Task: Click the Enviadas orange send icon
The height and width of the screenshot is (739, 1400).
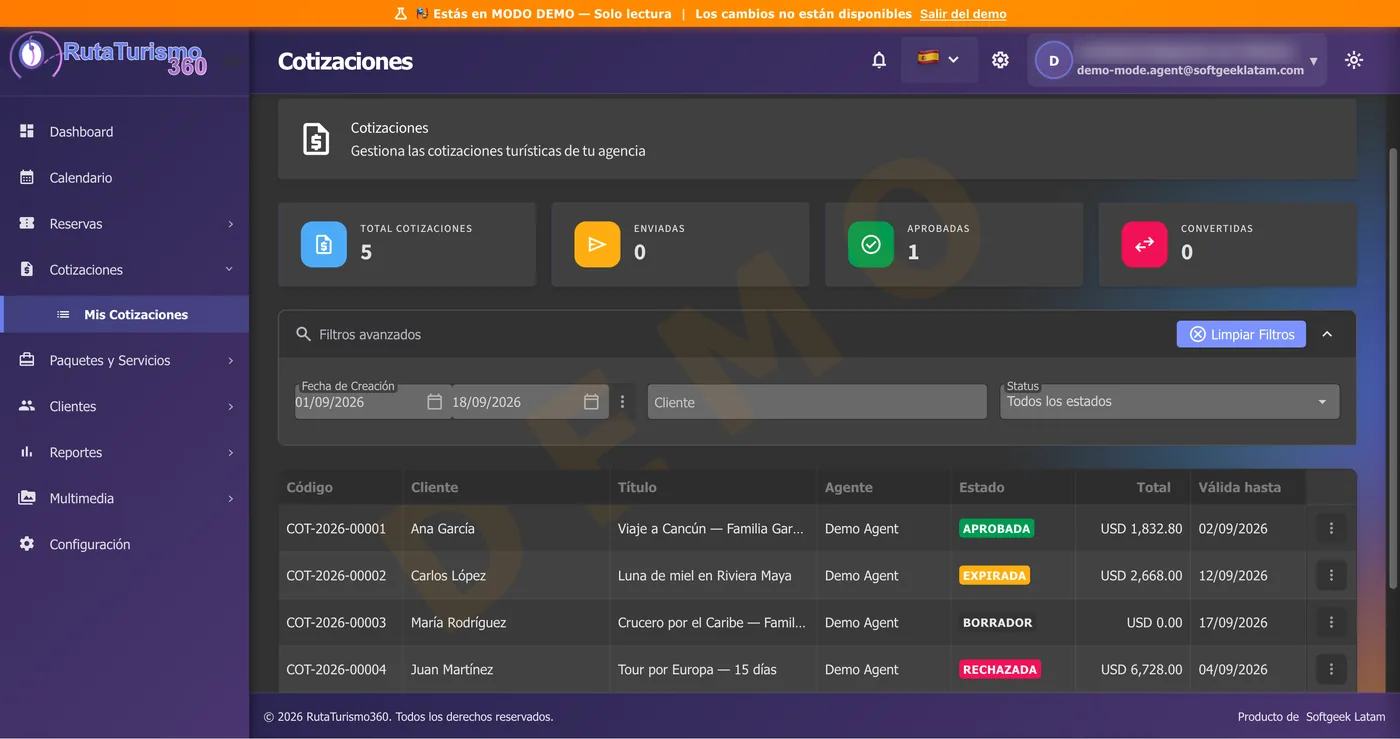Action: click(597, 244)
